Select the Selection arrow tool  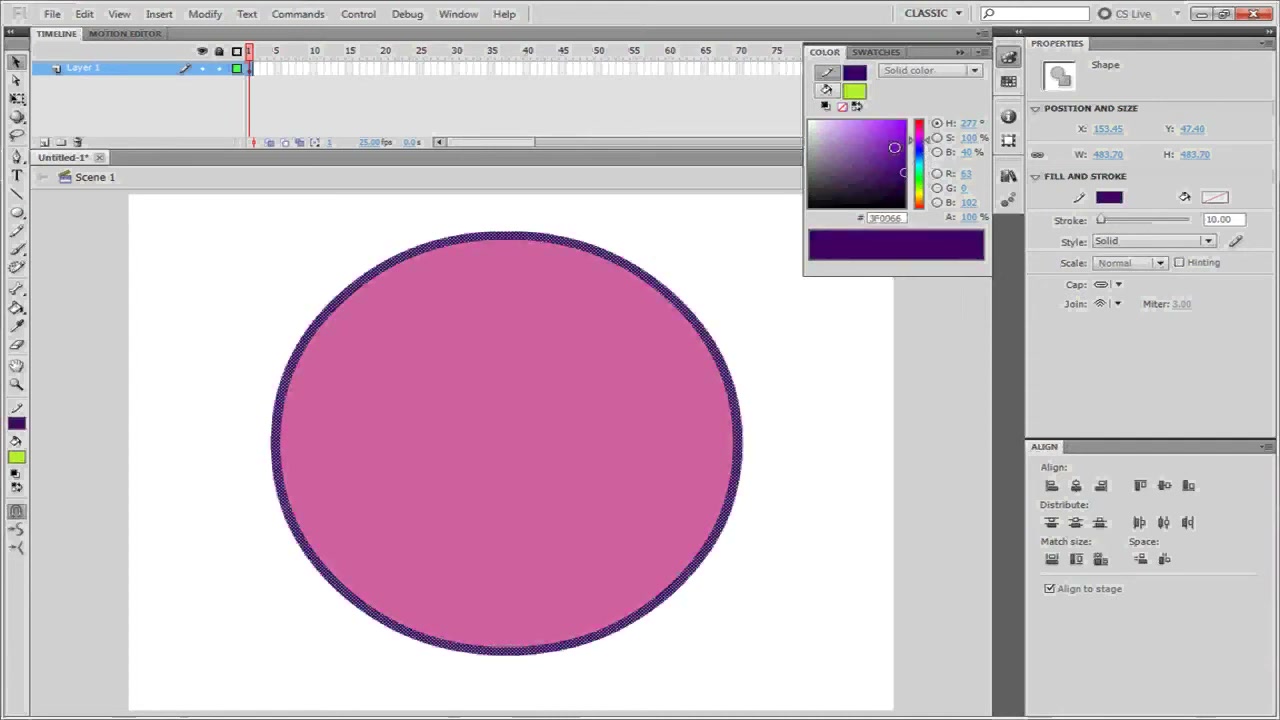16,62
